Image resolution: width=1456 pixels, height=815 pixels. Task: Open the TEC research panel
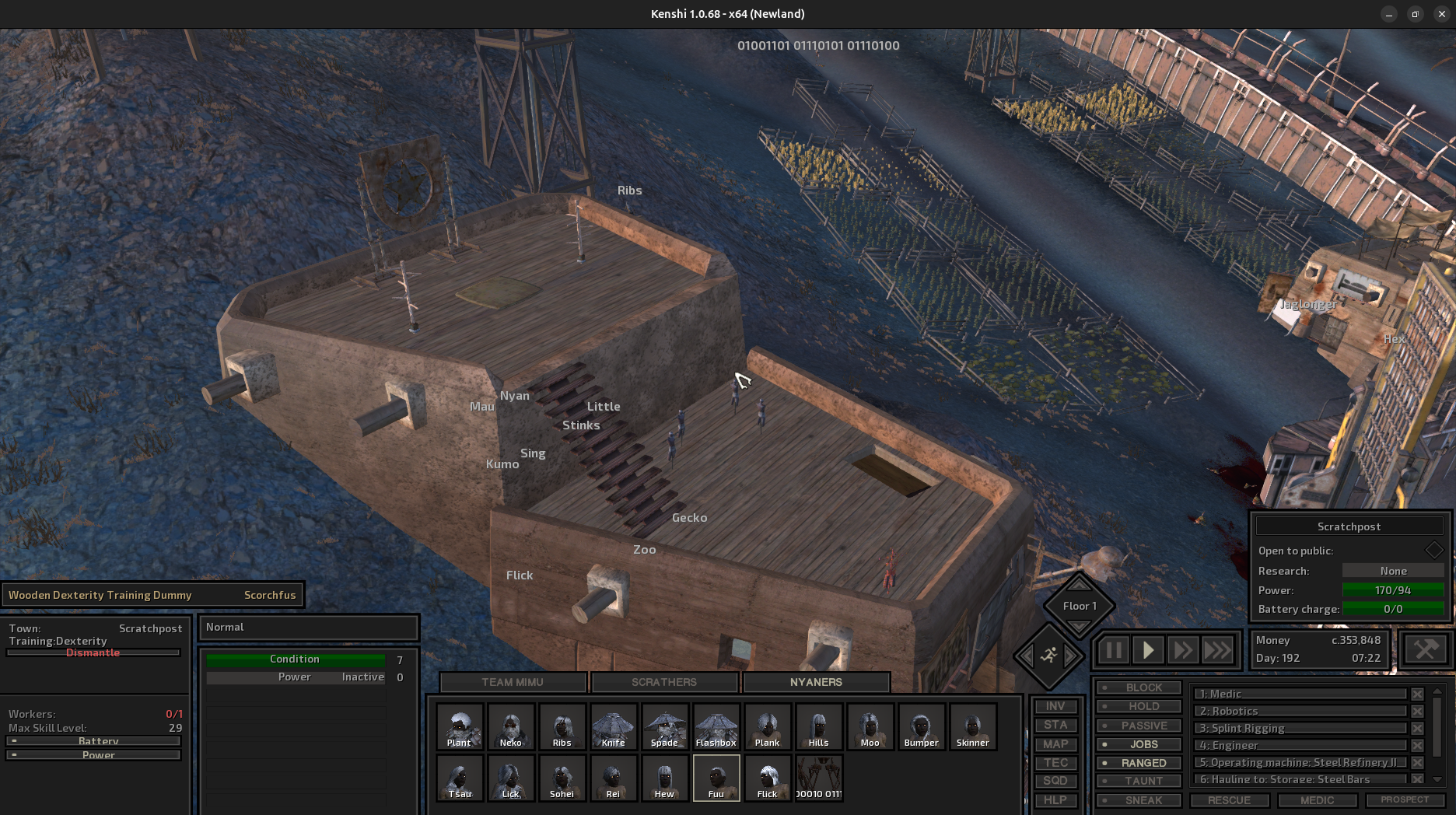[x=1055, y=763]
